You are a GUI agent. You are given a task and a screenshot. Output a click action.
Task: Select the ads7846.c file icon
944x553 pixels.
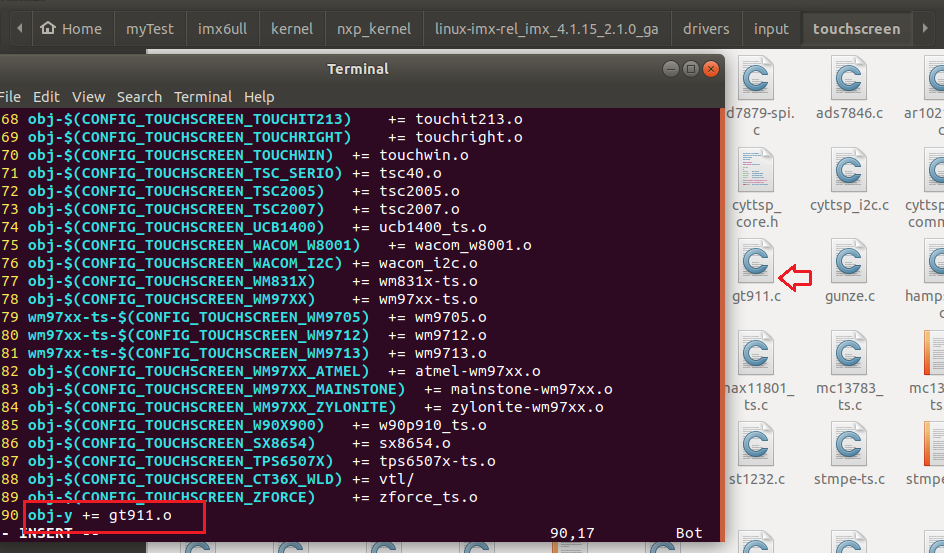849,78
